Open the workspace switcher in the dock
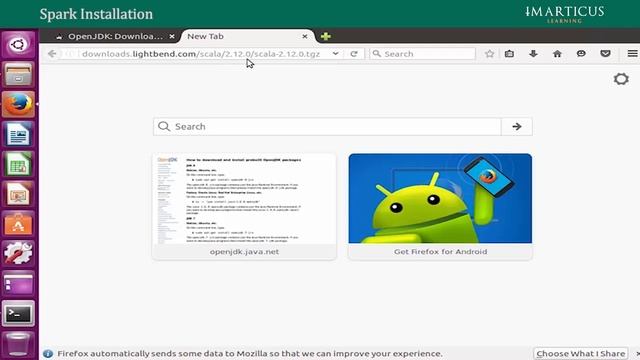Screen dimensions: 640x360 pyautogui.click(x=18, y=284)
